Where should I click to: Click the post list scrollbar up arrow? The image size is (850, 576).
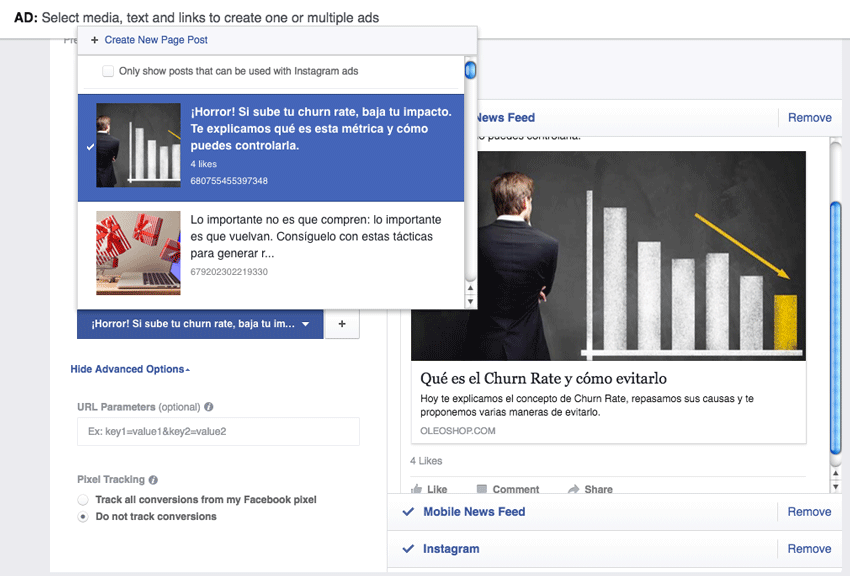pyautogui.click(x=471, y=288)
